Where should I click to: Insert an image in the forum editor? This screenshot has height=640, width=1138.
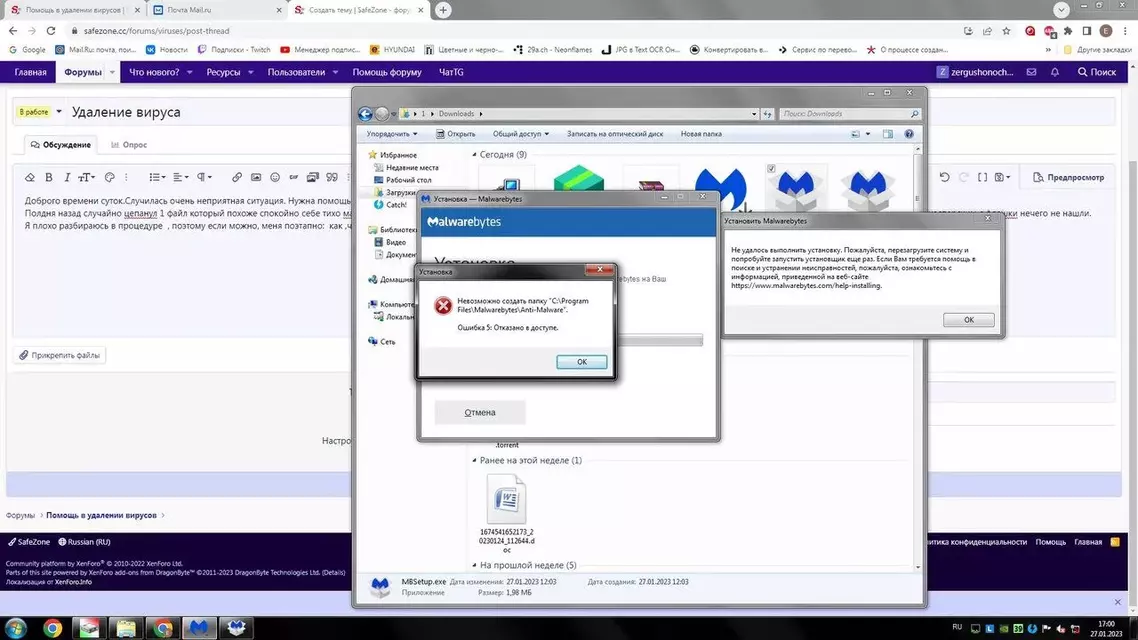click(x=255, y=177)
